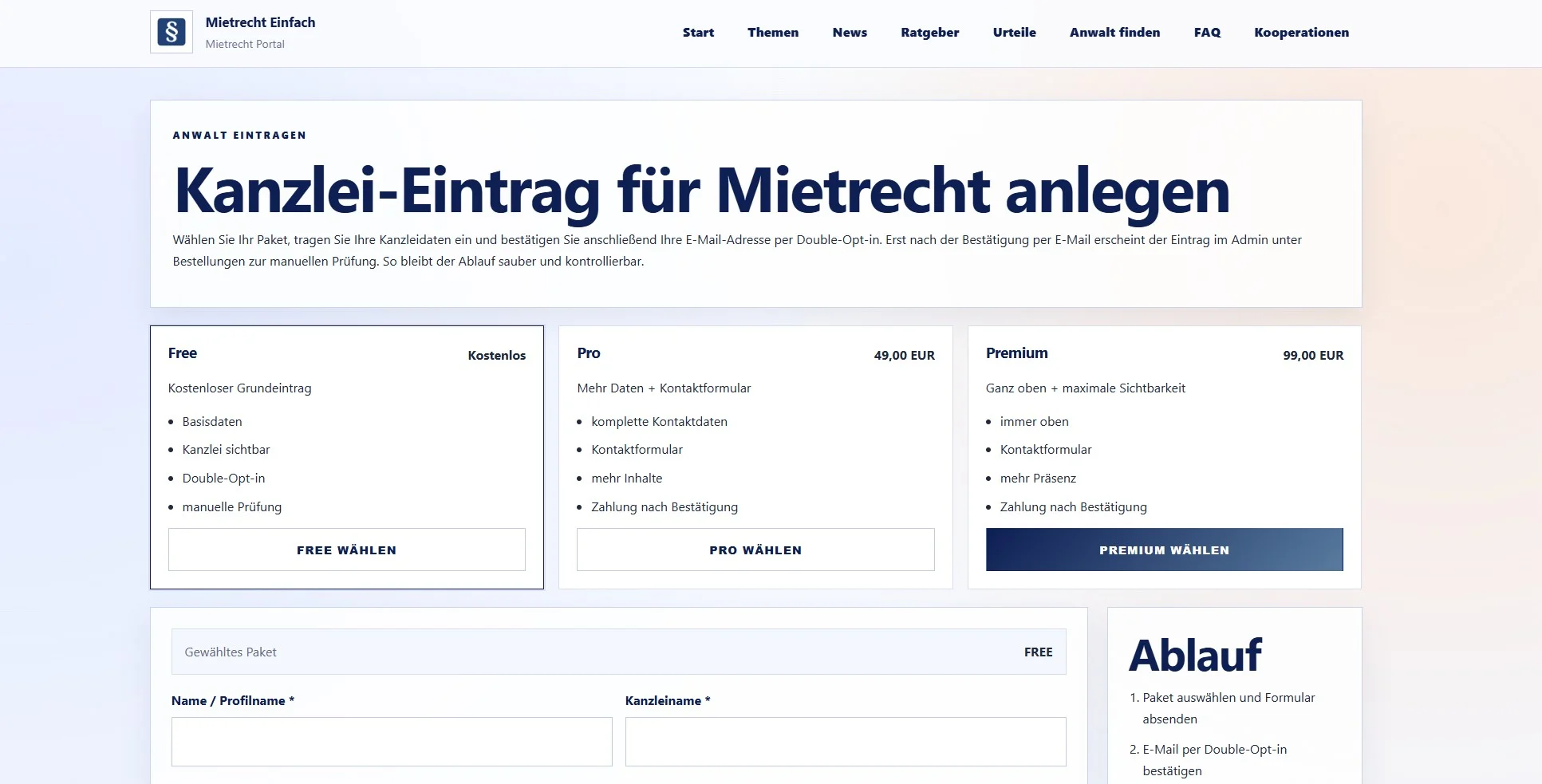
Task: Open the Start navigation item
Action: click(x=698, y=33)
